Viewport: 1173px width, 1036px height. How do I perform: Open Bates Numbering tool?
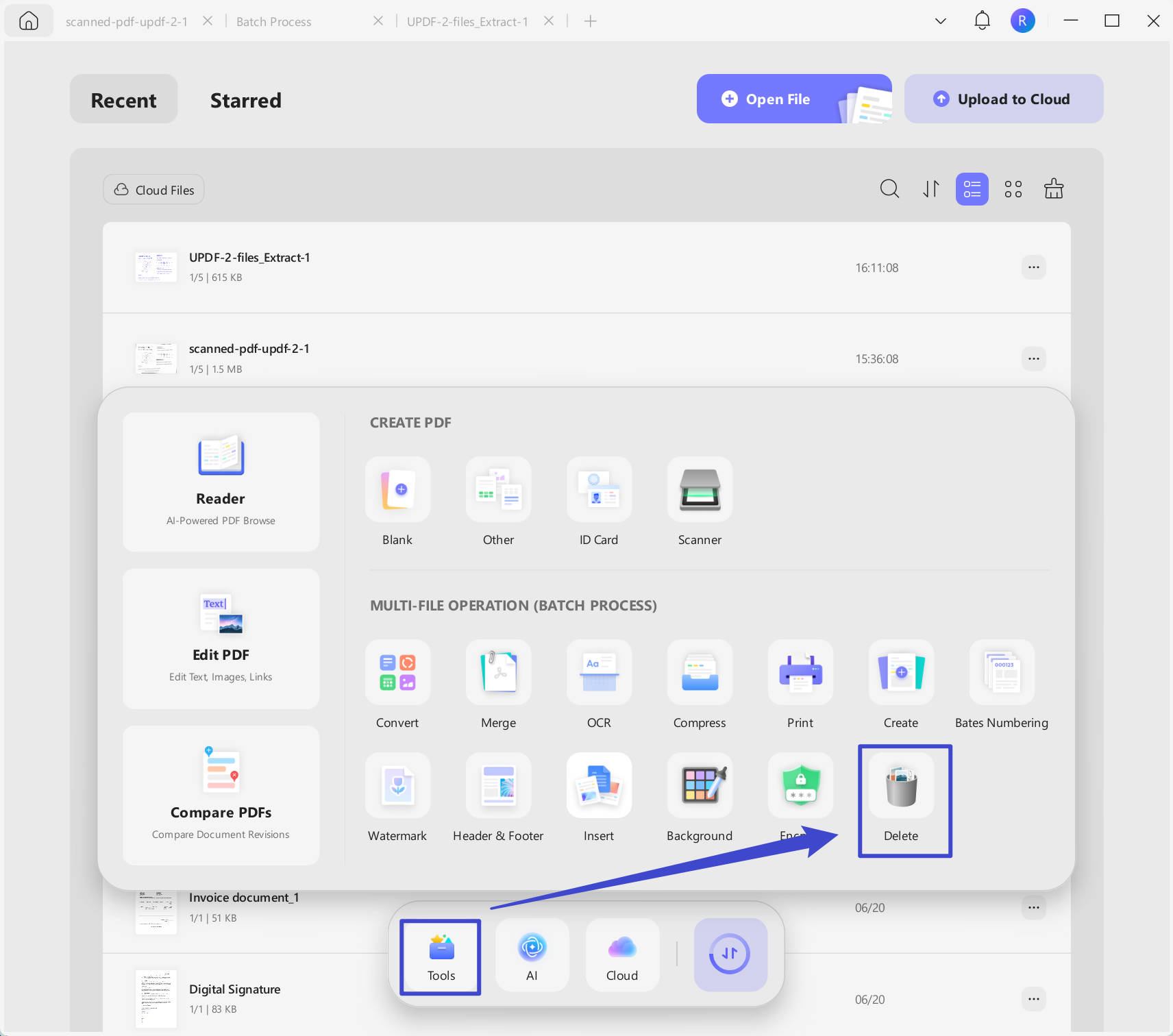pos(1002,672)
